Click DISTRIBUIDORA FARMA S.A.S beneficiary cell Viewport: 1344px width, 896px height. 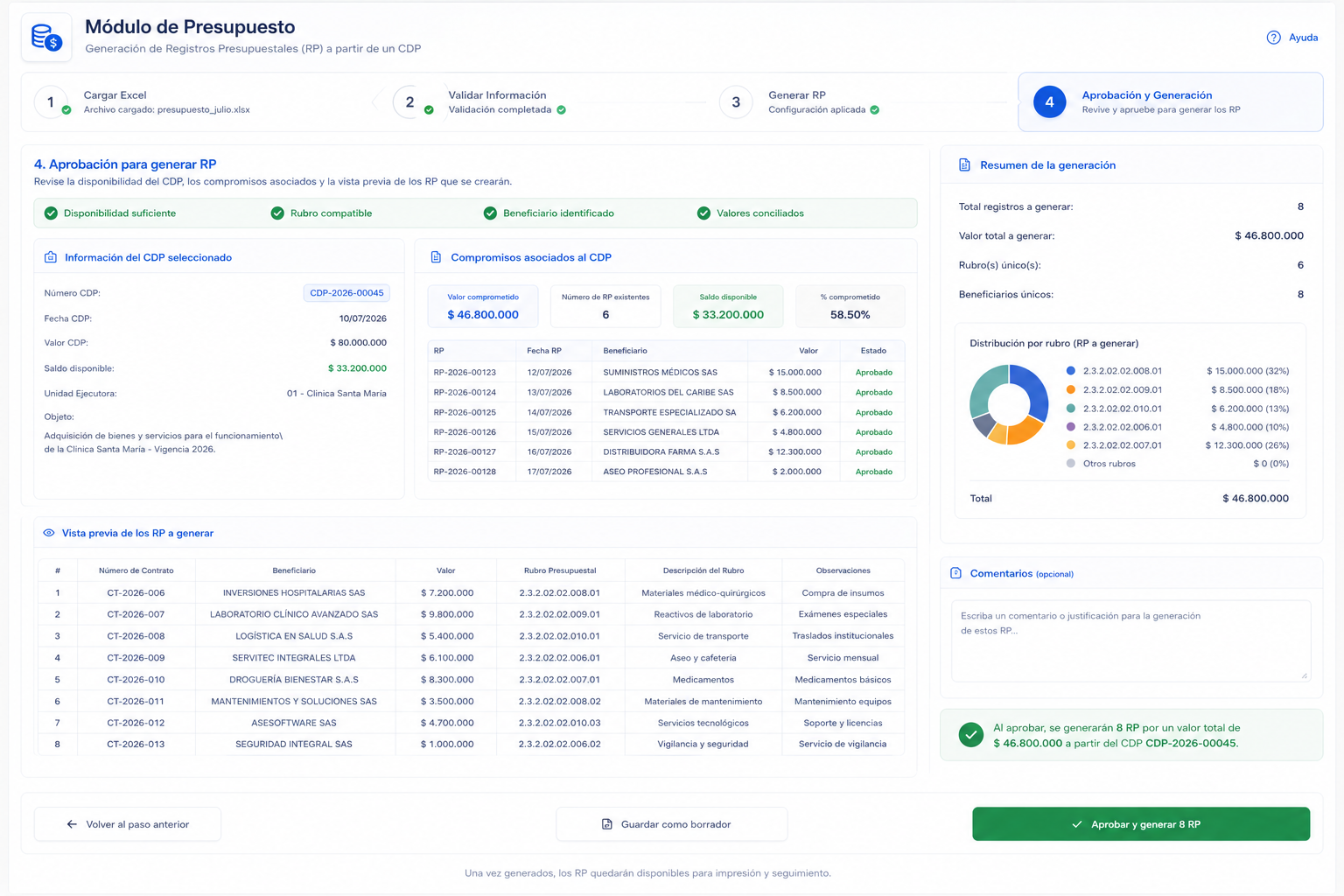[x=669, y=452]
